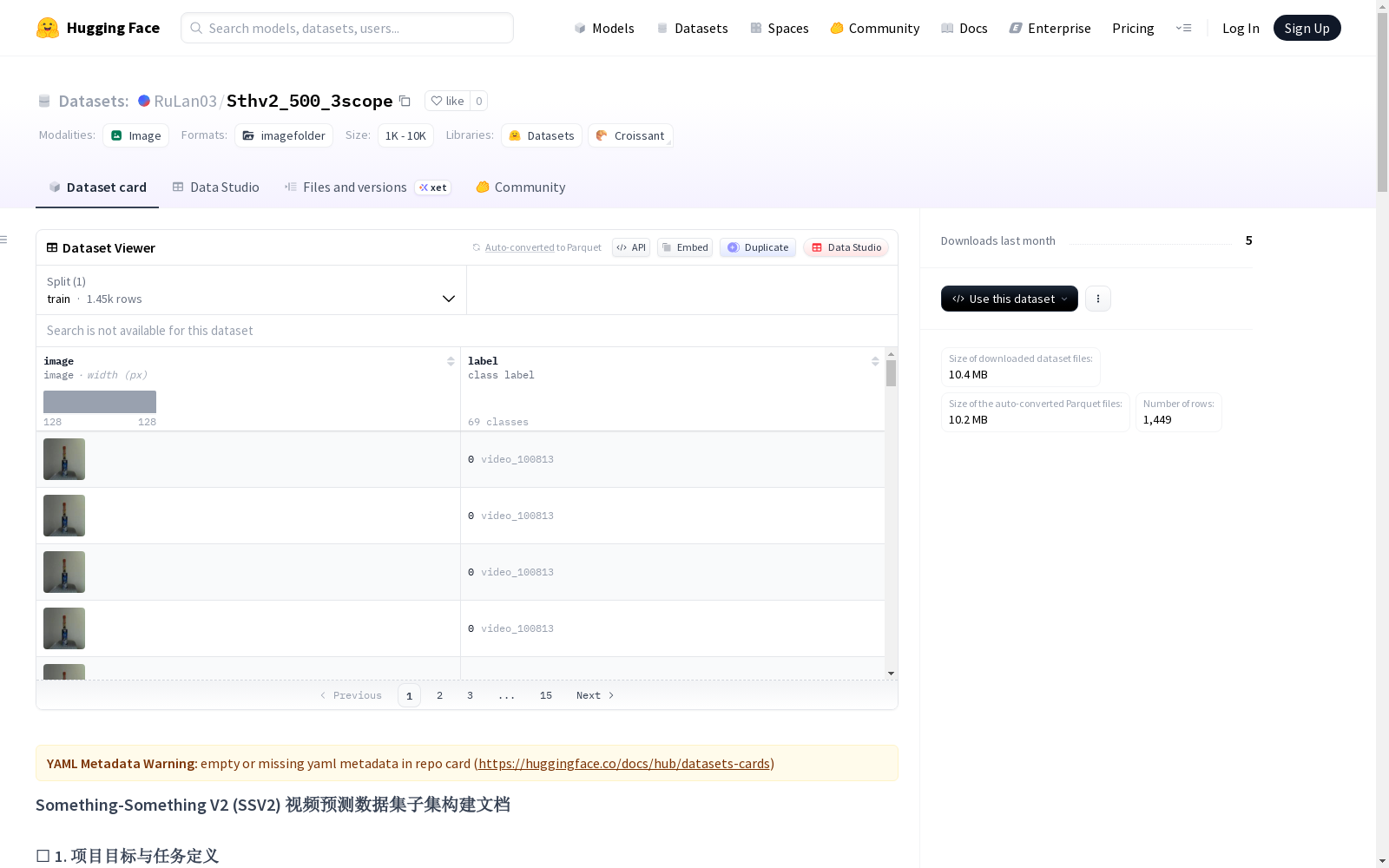The width and height of the screenshot is (1389, 868).
Task: Click the Sign Up button
Action: [1307, 28]
